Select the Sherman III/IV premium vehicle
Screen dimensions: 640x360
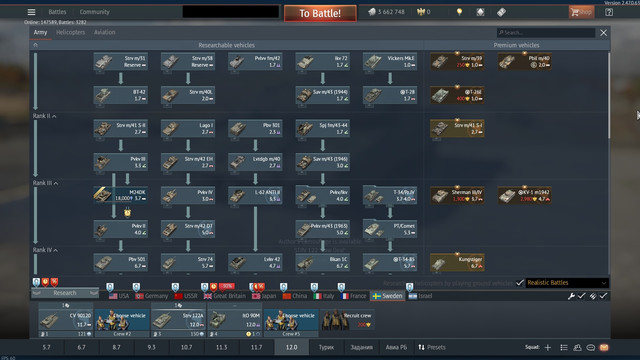[x=458, y=196]
